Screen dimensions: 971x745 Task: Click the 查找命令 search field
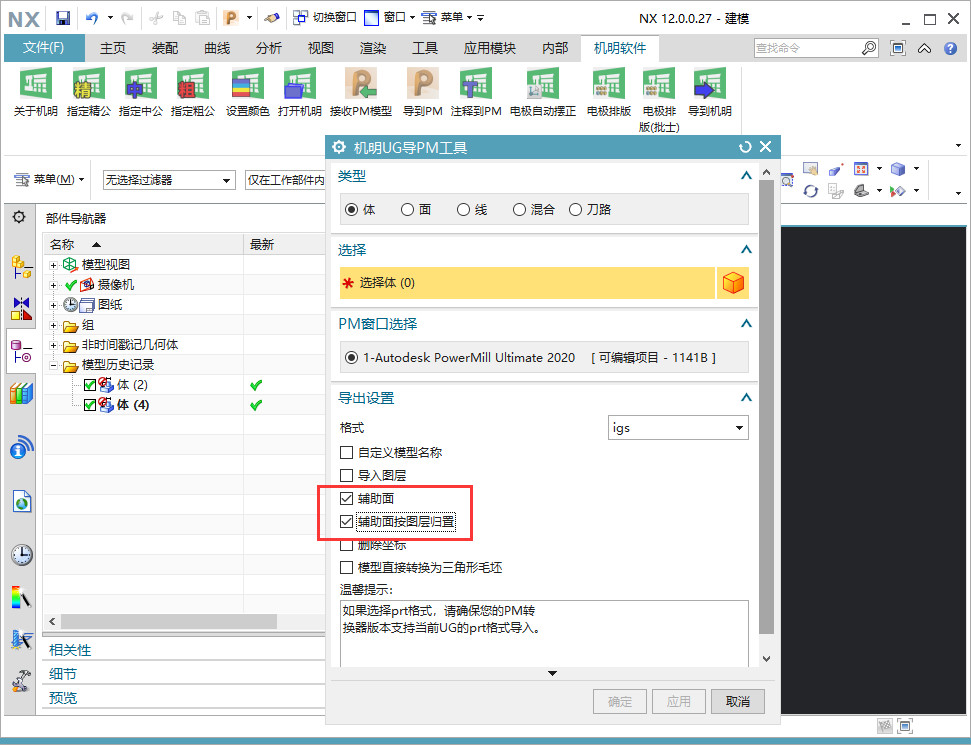[x=806, y=48]
